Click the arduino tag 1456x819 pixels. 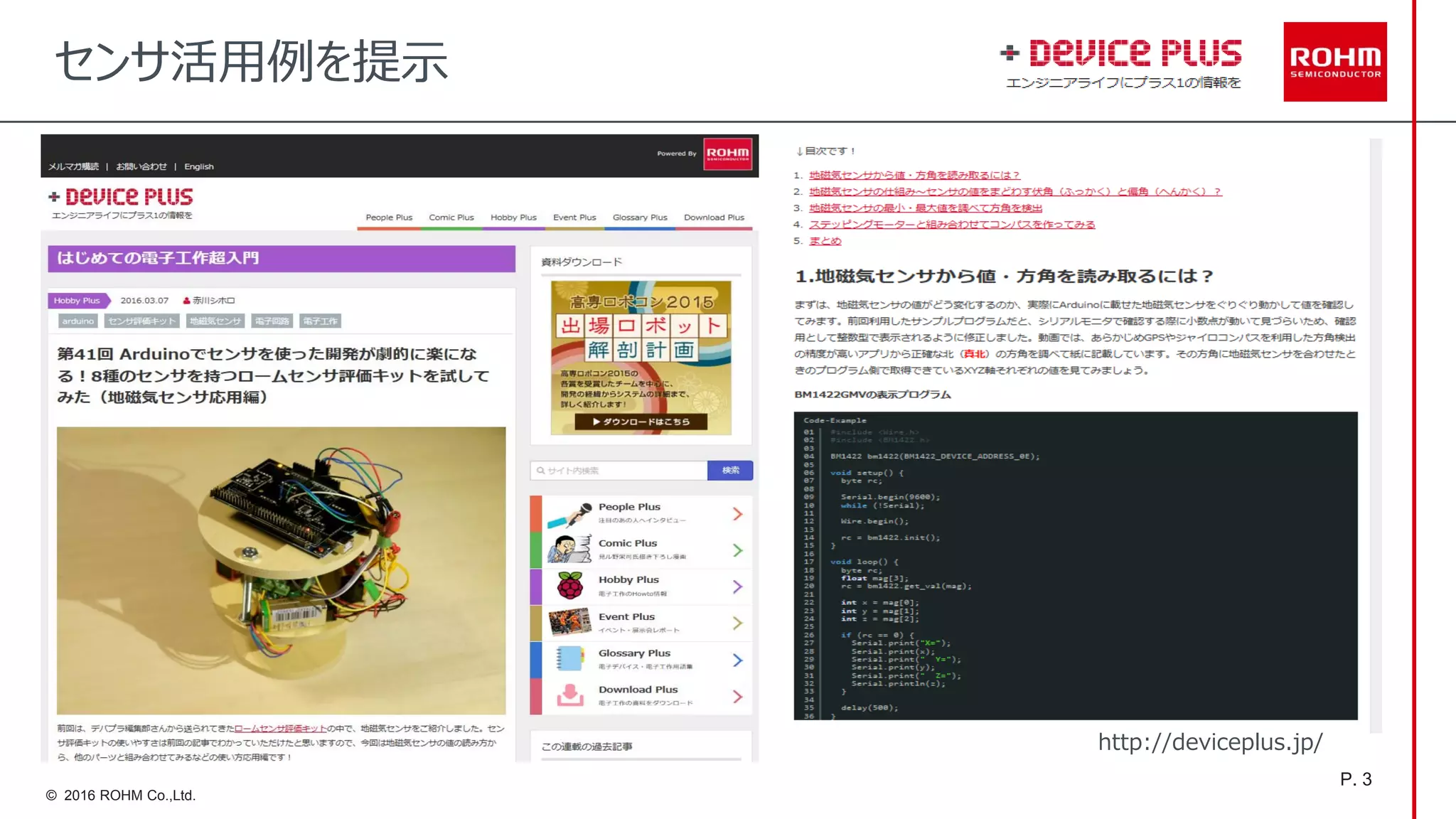tap(77, 321)
